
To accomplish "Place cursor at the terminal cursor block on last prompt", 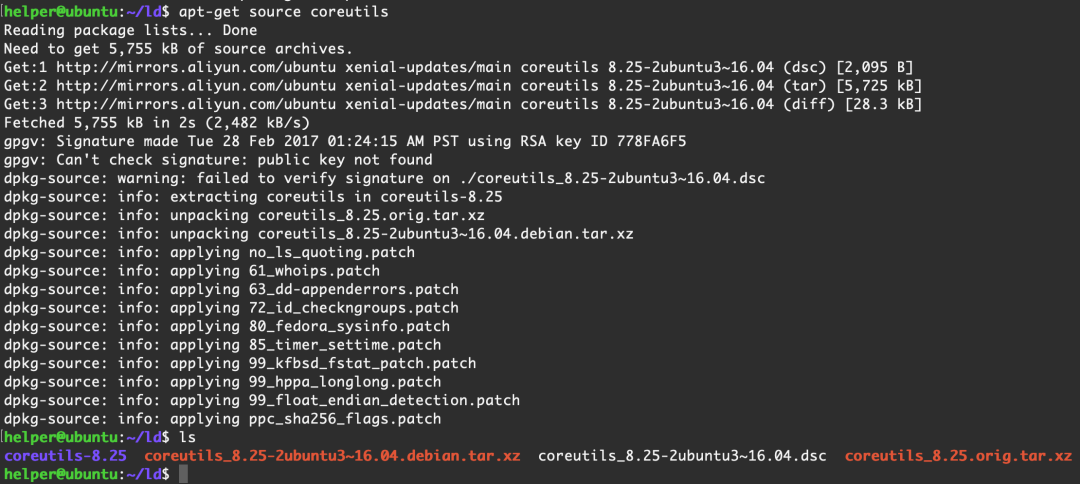I will point(182,475).
